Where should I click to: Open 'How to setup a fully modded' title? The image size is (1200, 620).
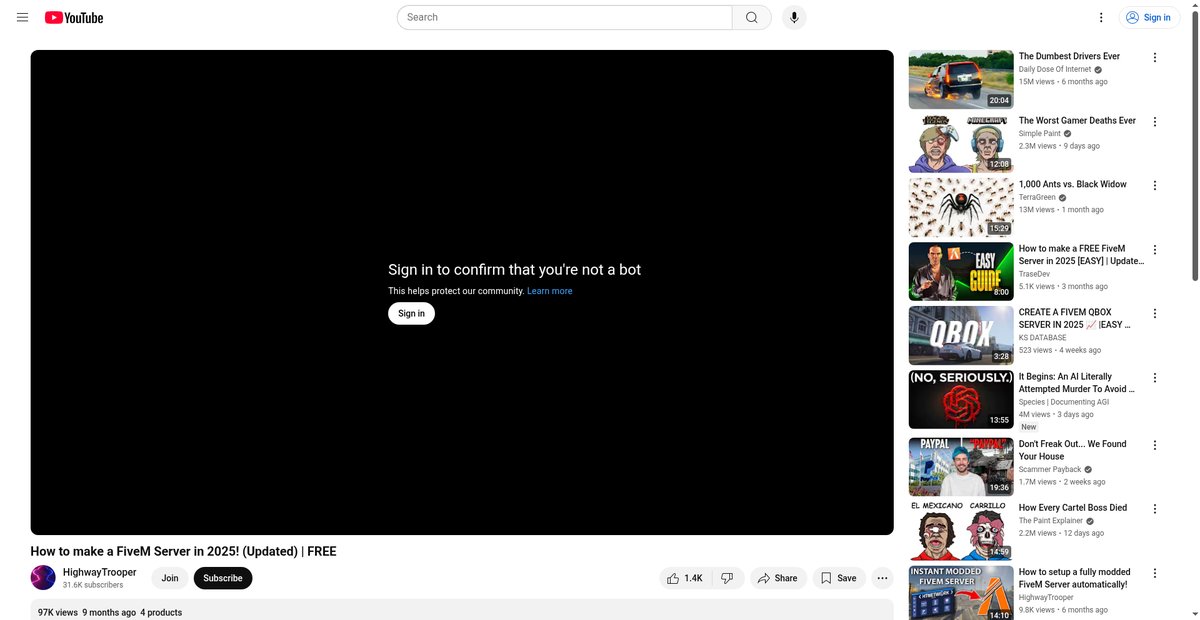click(1073, 578)
